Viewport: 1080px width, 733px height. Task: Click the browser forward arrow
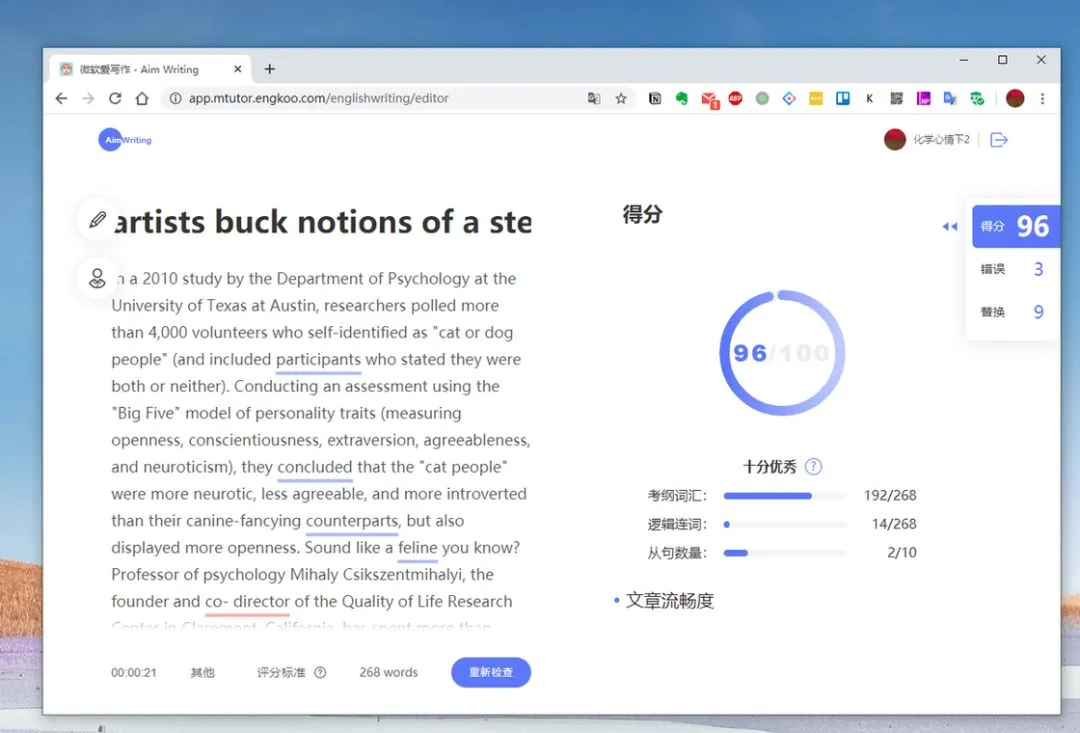[88, 99]
